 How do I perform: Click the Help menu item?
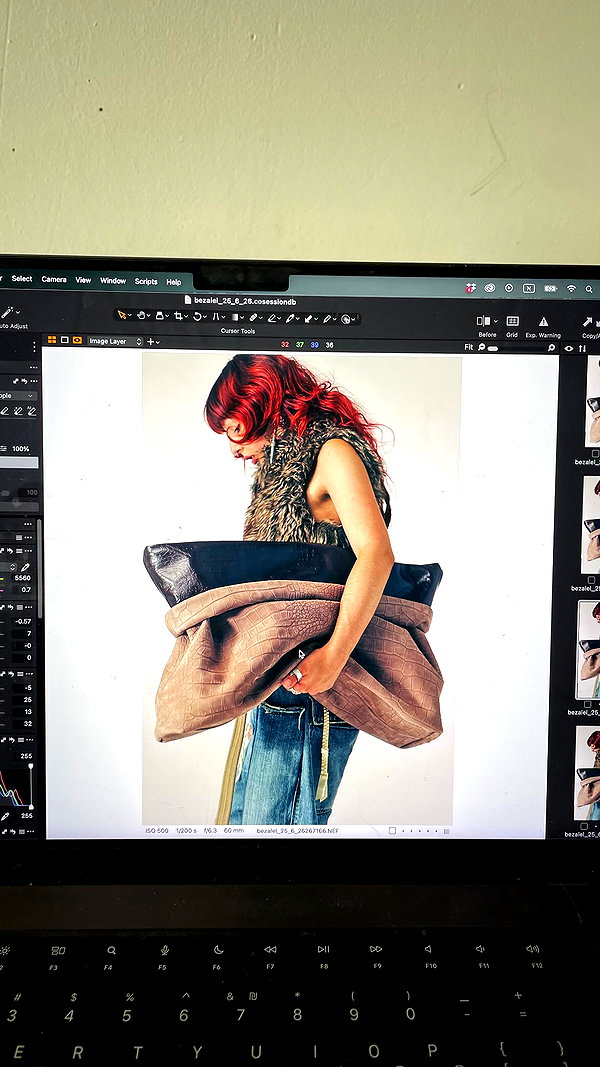click(174, 282)
